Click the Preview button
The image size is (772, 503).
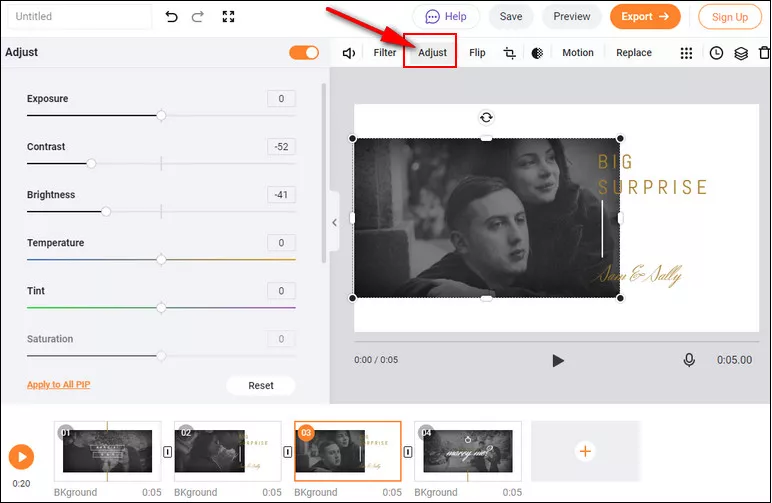[572, 16]
